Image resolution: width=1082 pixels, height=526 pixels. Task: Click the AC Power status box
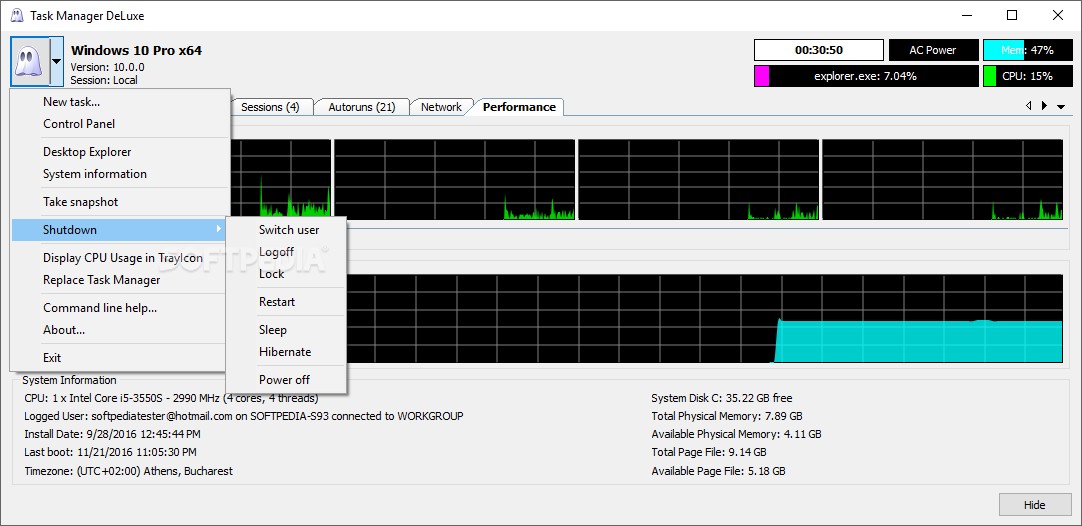point(933,50)
